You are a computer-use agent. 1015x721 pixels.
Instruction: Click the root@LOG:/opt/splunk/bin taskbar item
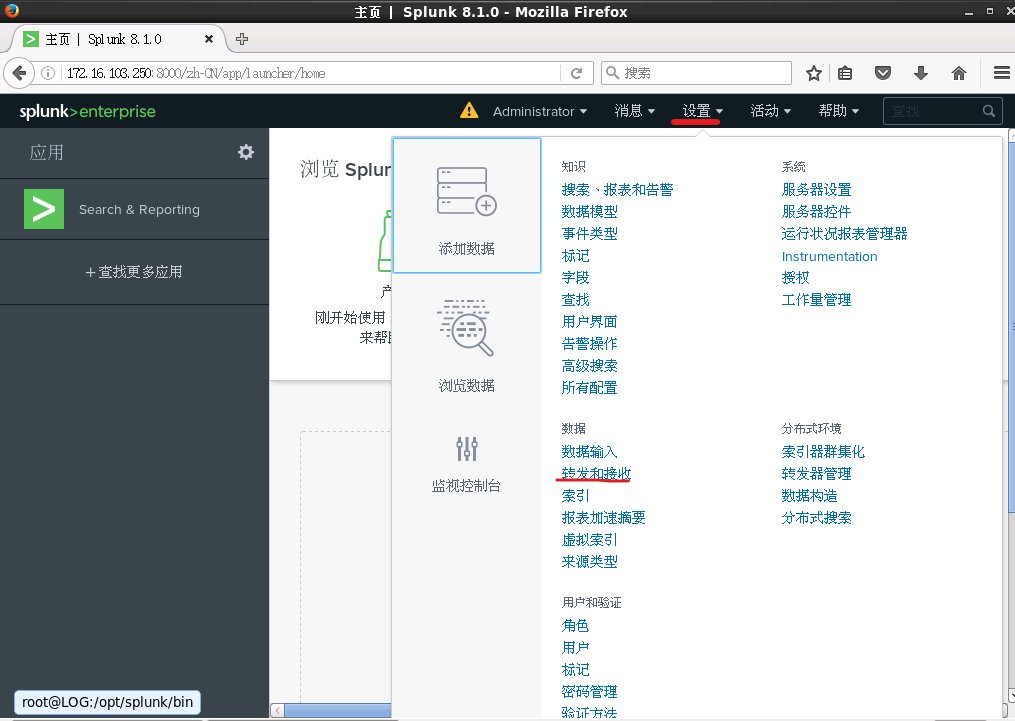107,702
